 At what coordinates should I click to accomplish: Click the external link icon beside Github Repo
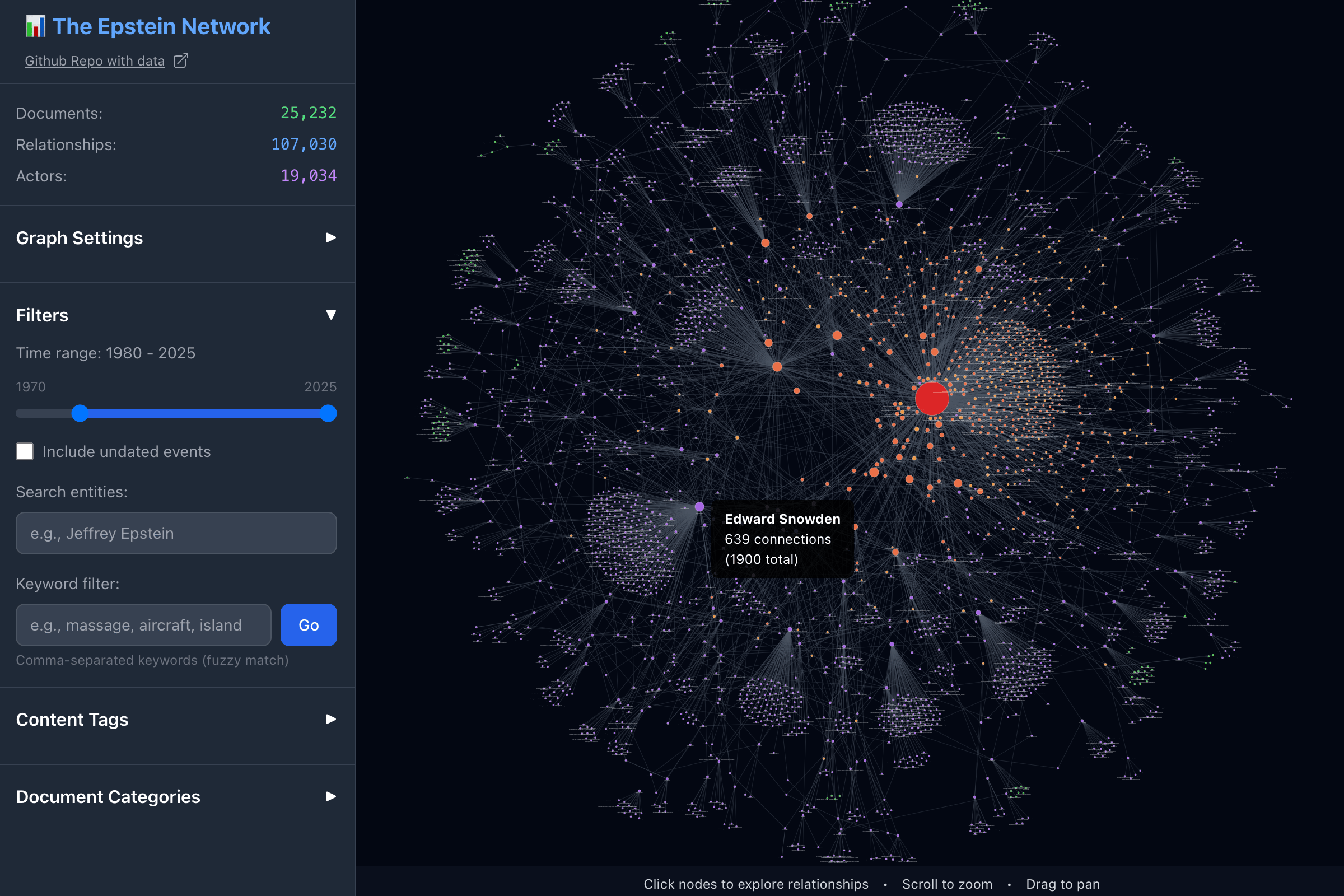click(x=180, y=60)
